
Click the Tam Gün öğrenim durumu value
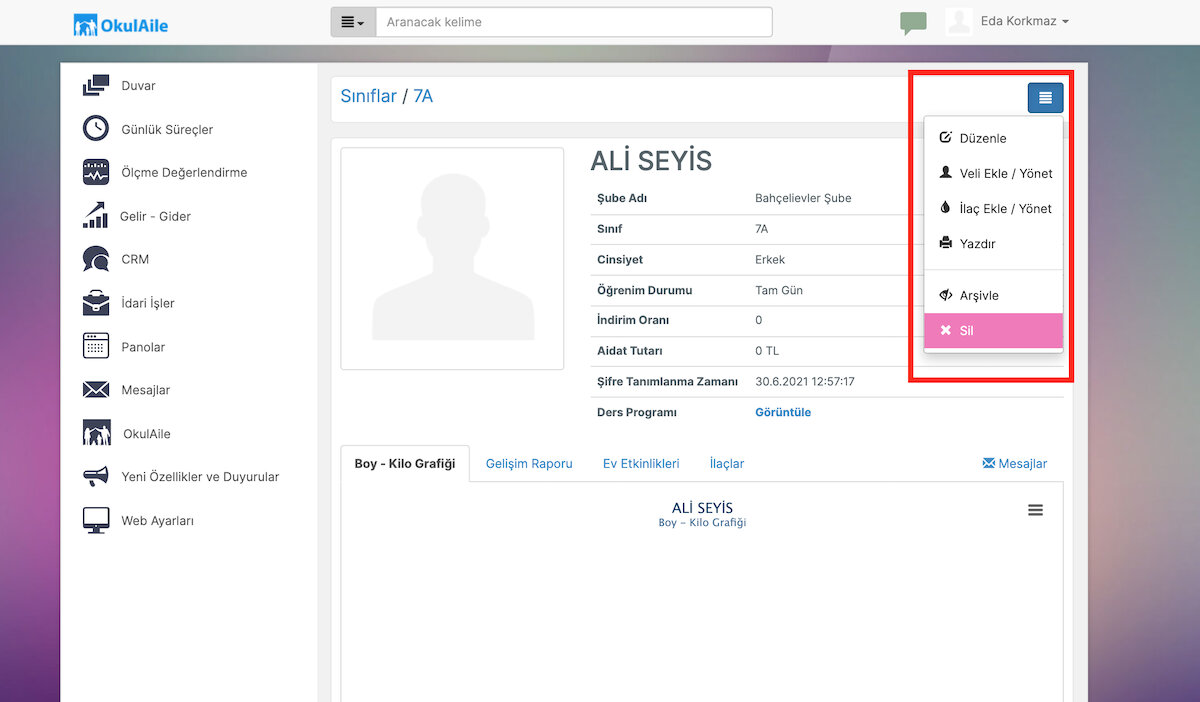tap(779, 290)
